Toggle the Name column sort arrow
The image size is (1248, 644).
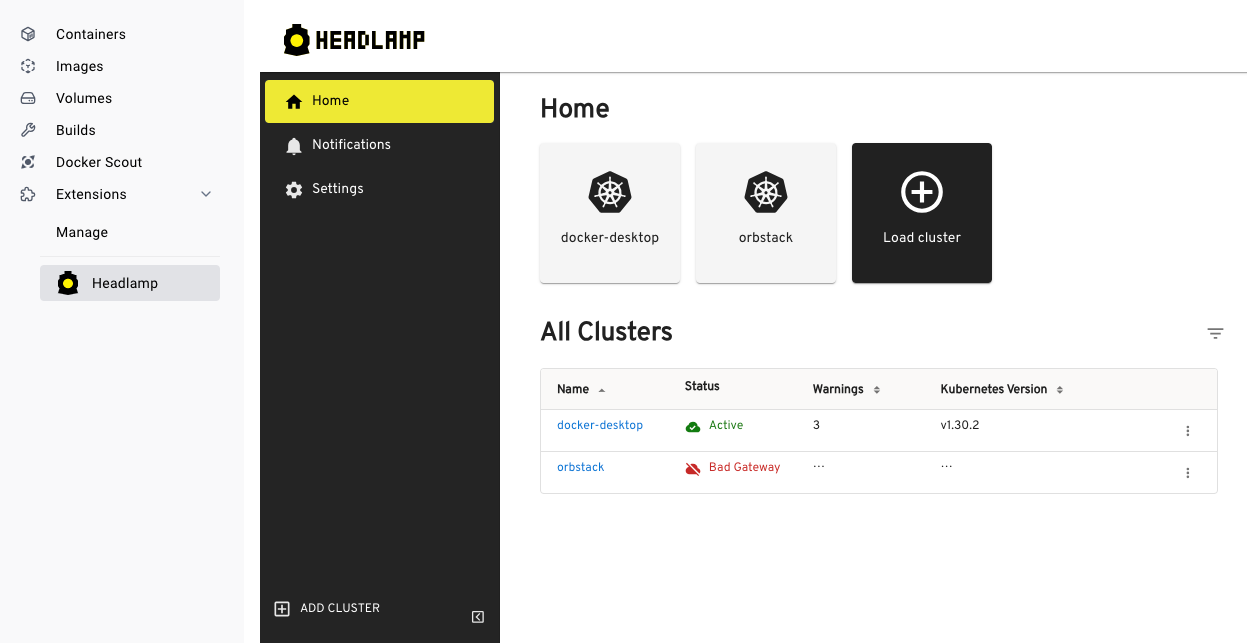[602, 389]
